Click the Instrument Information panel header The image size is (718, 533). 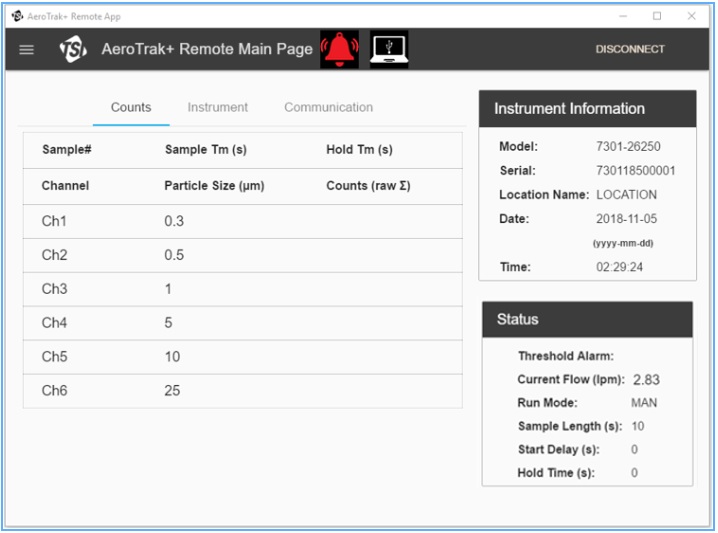587,109
